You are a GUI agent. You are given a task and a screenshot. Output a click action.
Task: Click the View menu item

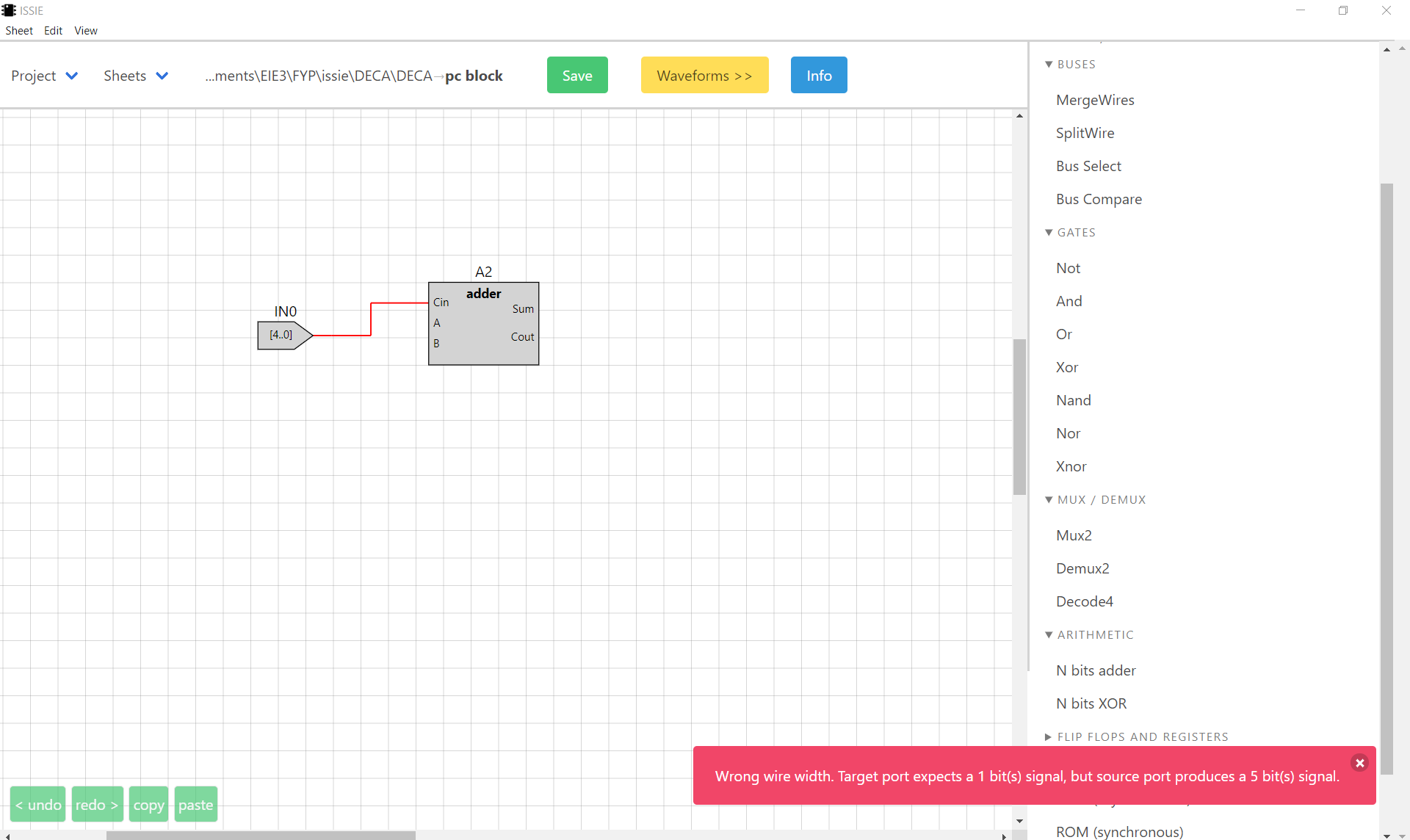(x=85, y=31)
